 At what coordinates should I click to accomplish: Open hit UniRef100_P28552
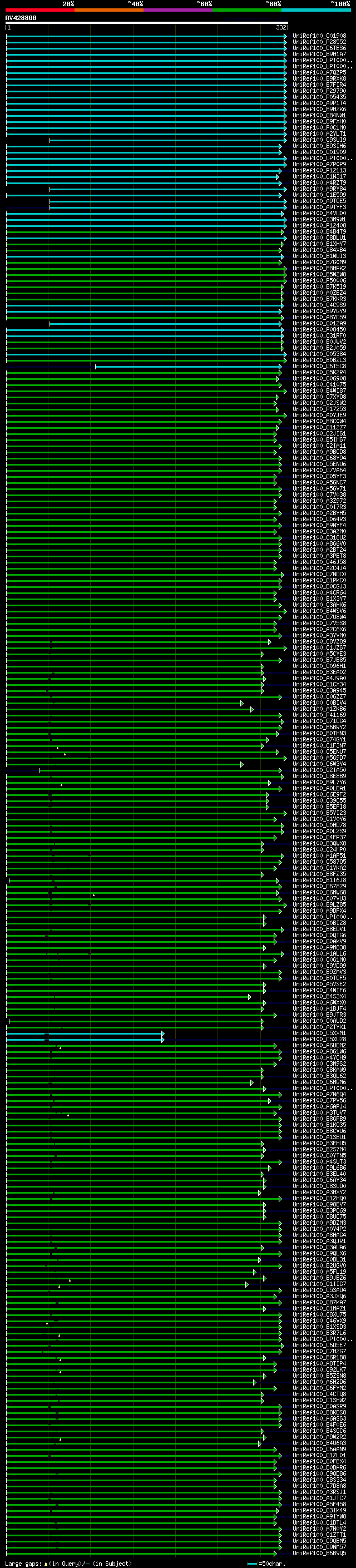pos(319,42)
